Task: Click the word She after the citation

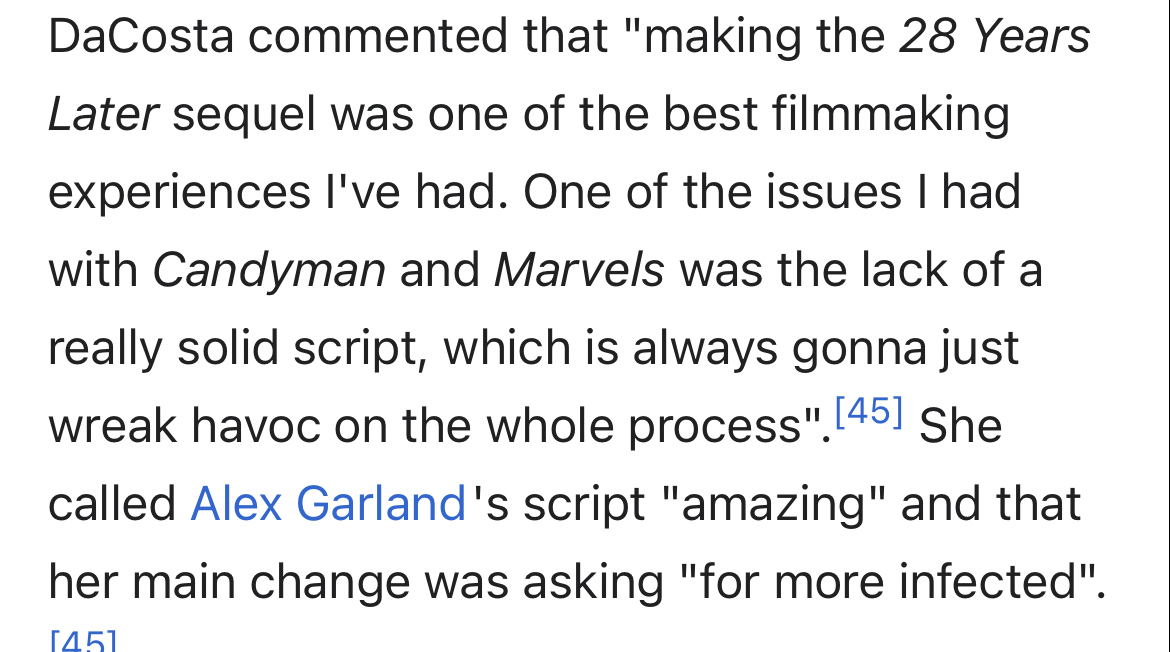Action: click(960, 426)
